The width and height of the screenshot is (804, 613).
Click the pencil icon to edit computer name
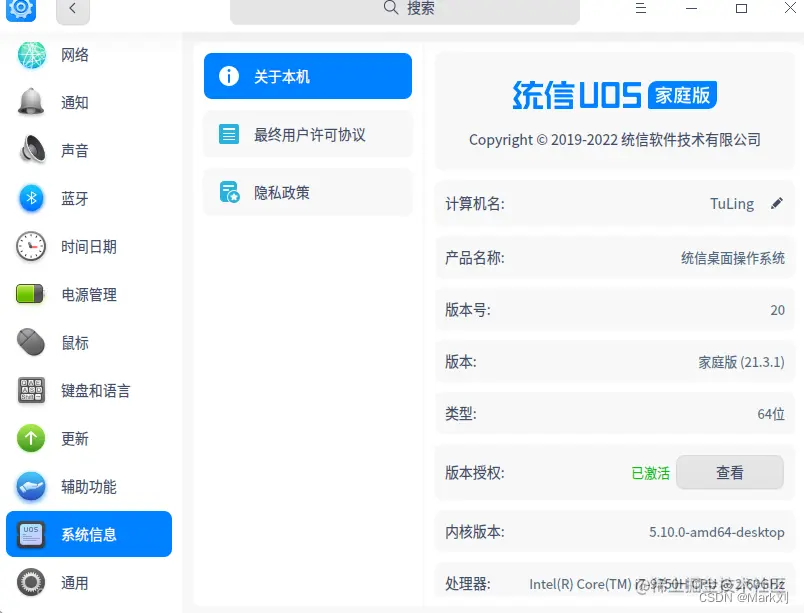(777, 203)
